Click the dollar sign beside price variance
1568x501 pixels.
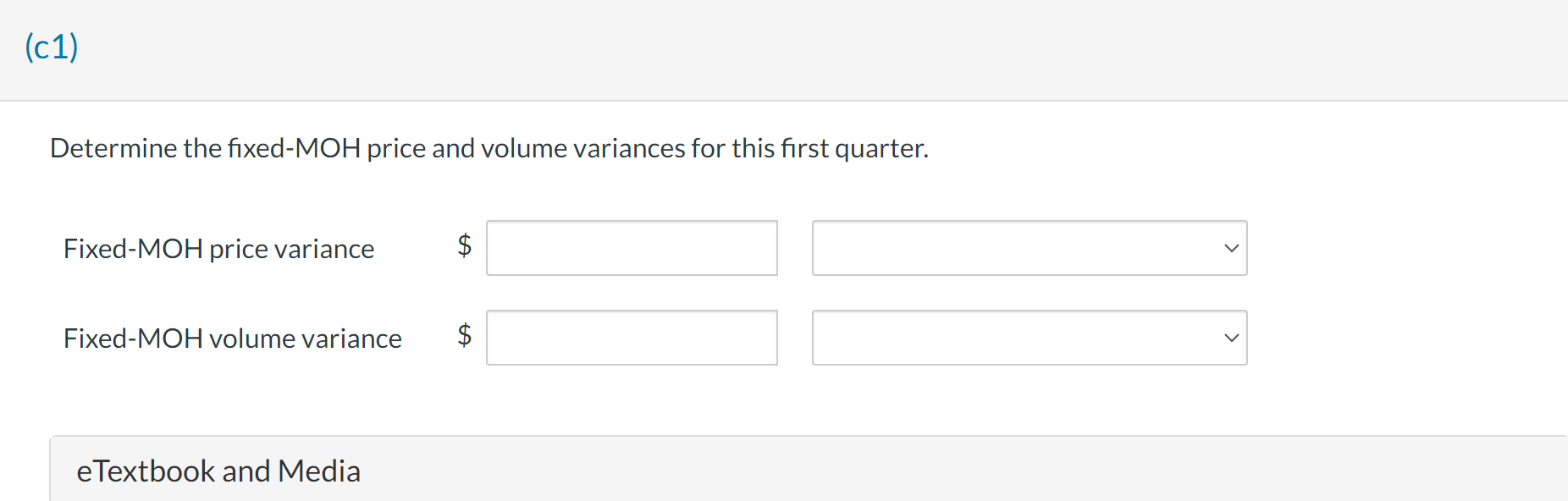tap(462, 245)
